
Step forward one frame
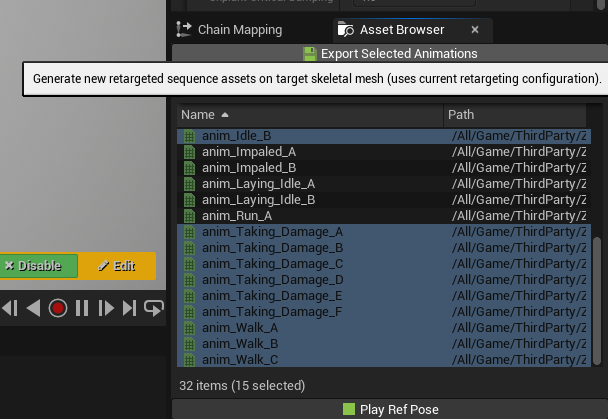tap(105, 309)
